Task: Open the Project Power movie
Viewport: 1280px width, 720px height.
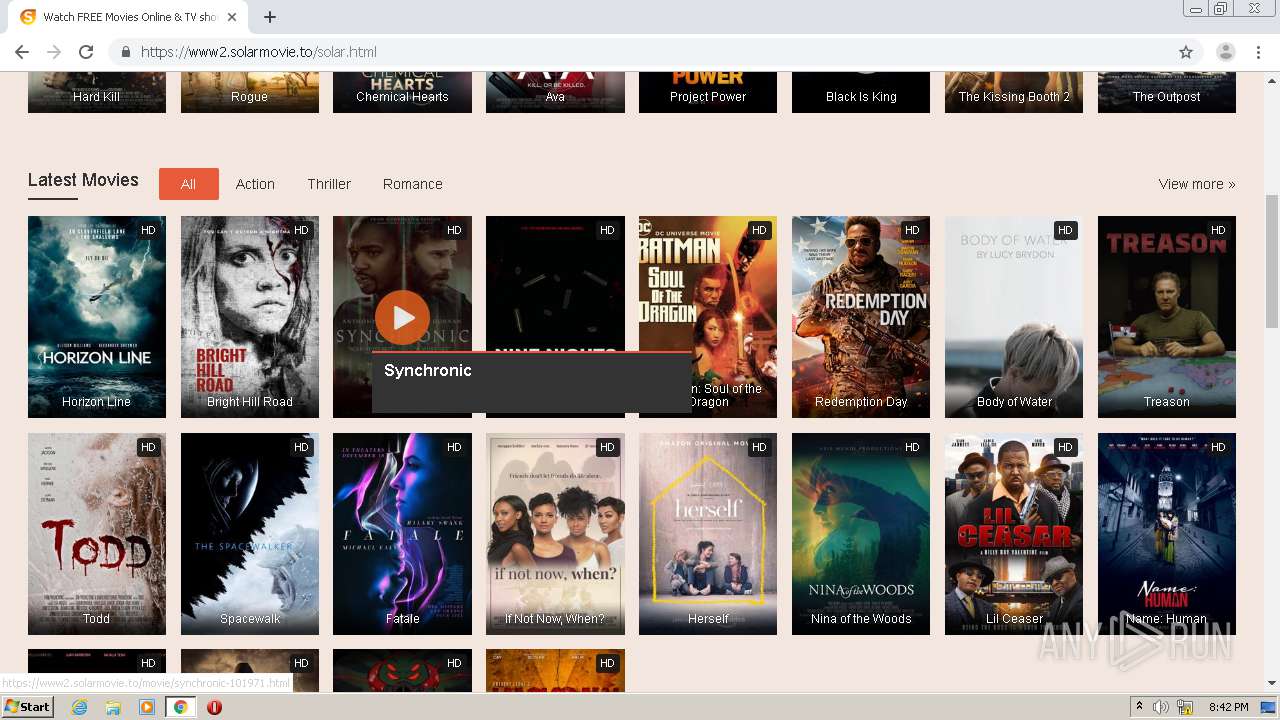Action: [x=708, y=92]
